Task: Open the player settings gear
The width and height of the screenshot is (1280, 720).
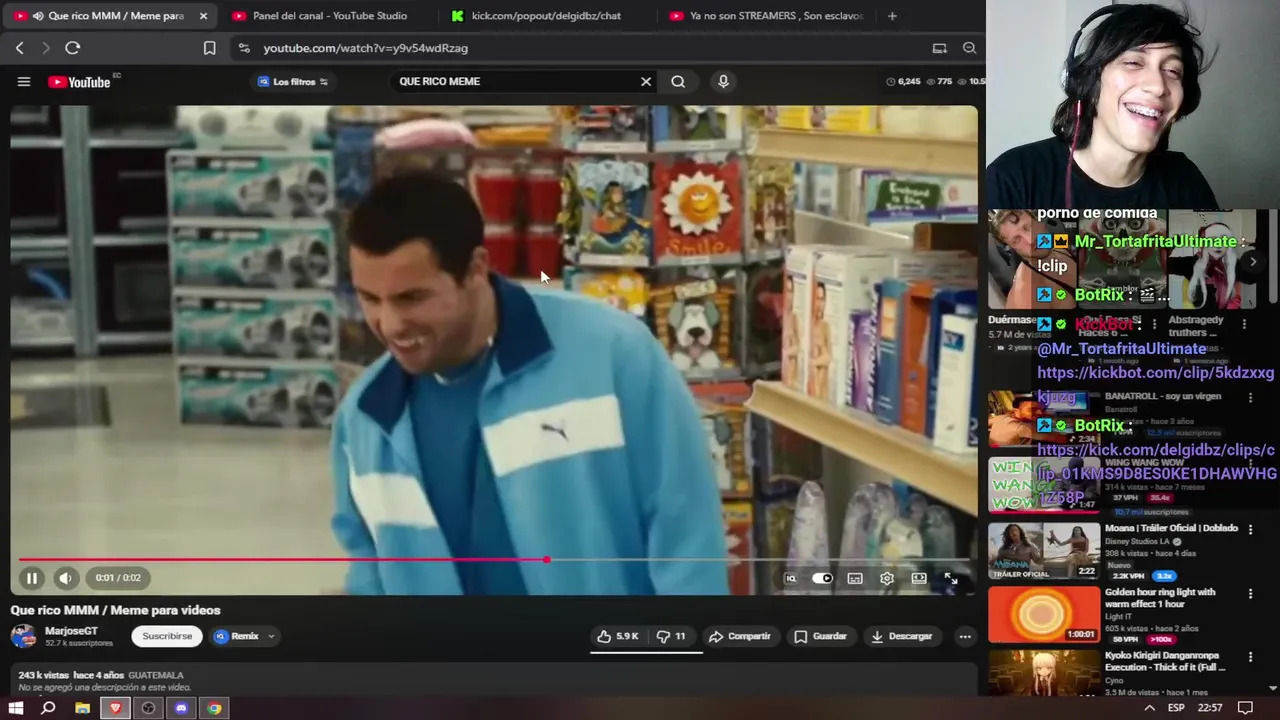Action: [887, 578]
